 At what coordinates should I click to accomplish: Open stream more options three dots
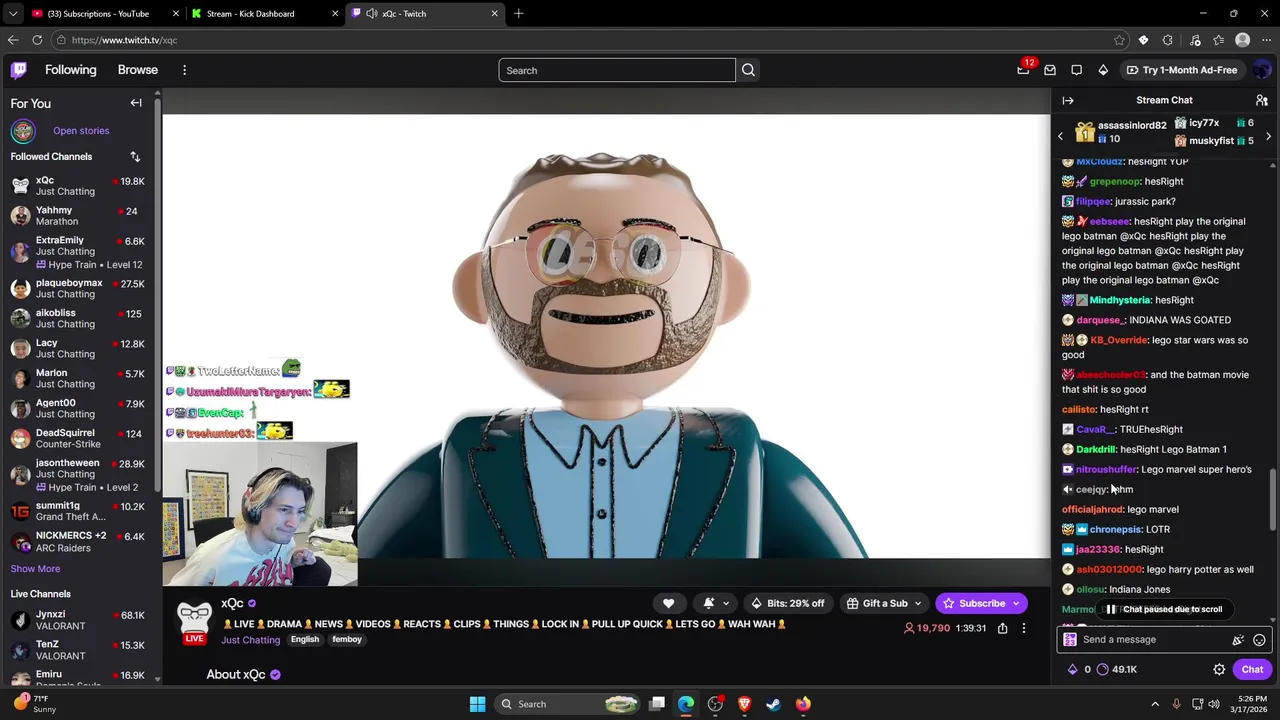tap(1023, 628)
